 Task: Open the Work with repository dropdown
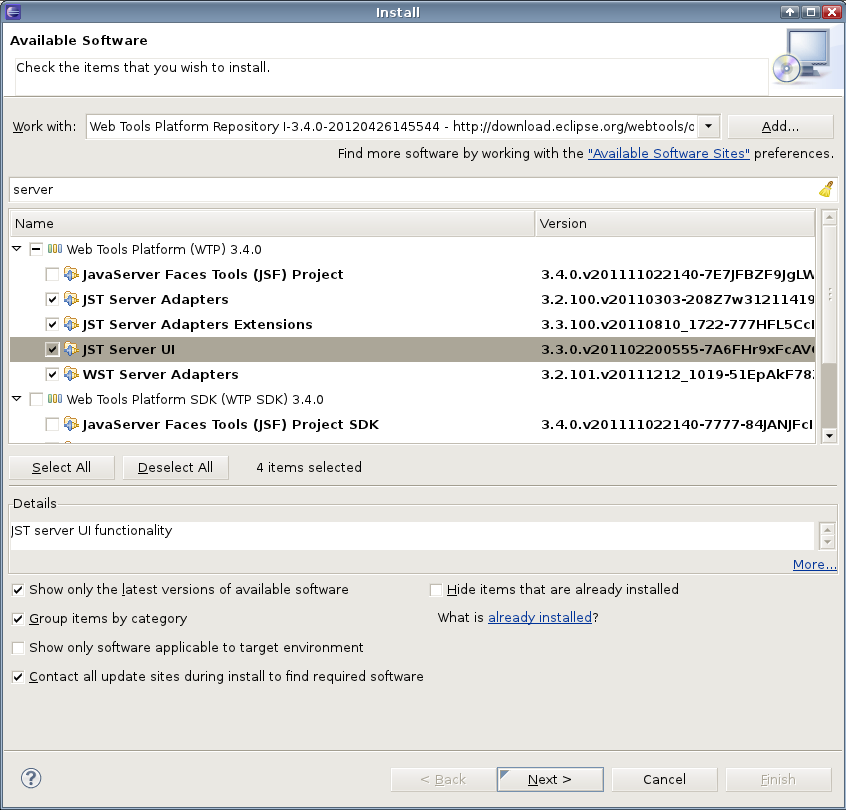pyautogui.click(x=709, y=126)
